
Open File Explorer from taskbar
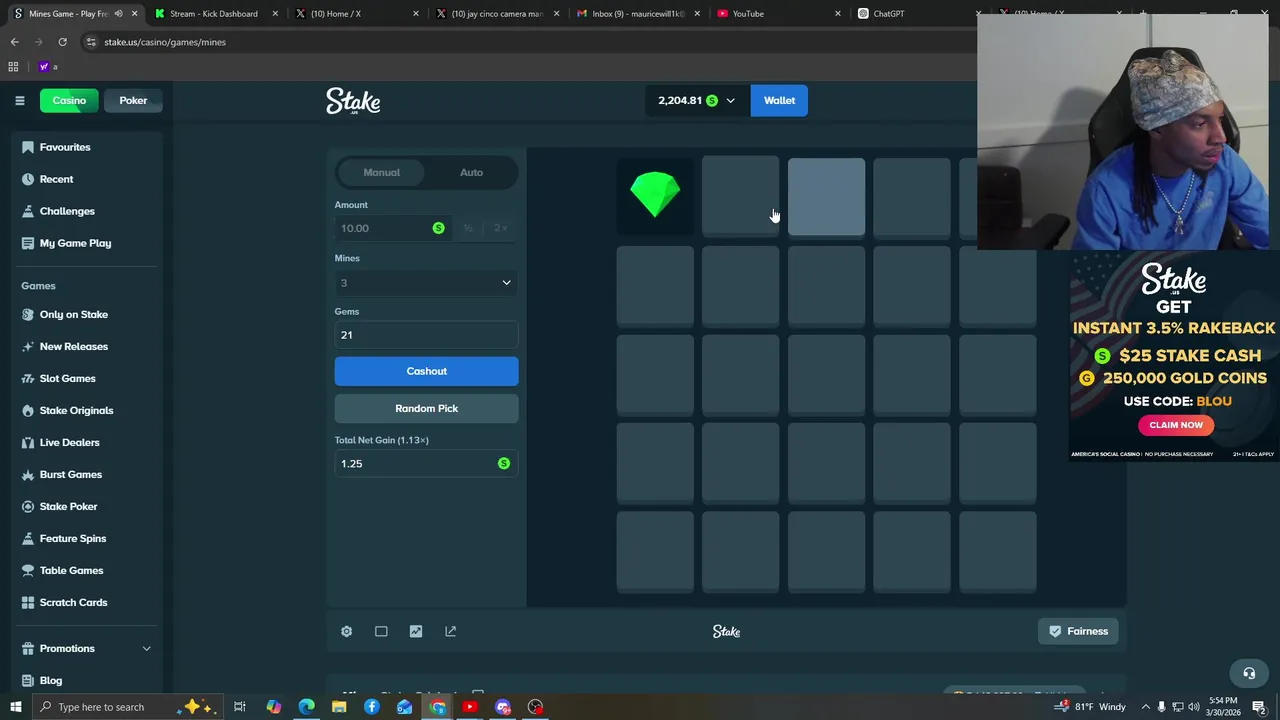coord(339,707)
